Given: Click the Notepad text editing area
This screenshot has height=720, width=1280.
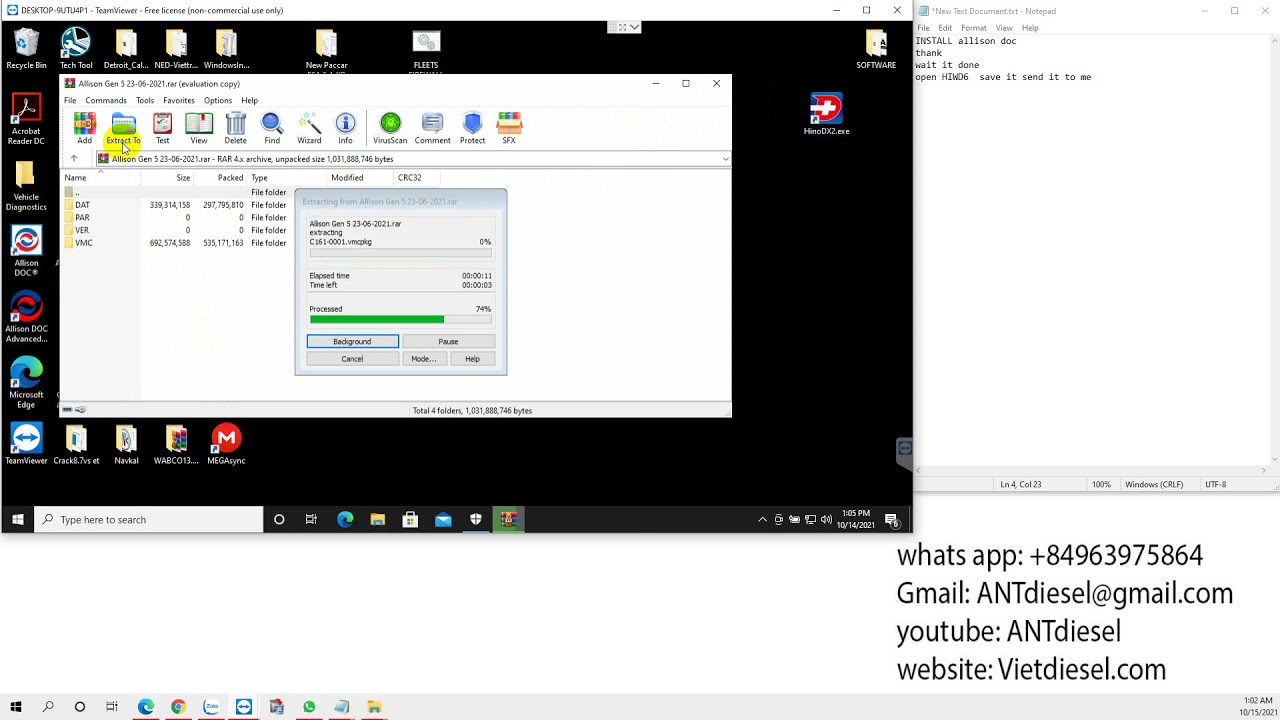Looking at the screenshot, I should pyautogui.click(x=1090, y=250).
